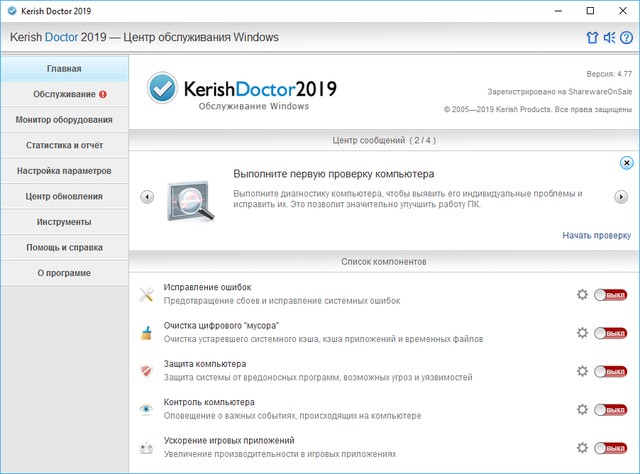Show next message with right arrow

point(620,196)
